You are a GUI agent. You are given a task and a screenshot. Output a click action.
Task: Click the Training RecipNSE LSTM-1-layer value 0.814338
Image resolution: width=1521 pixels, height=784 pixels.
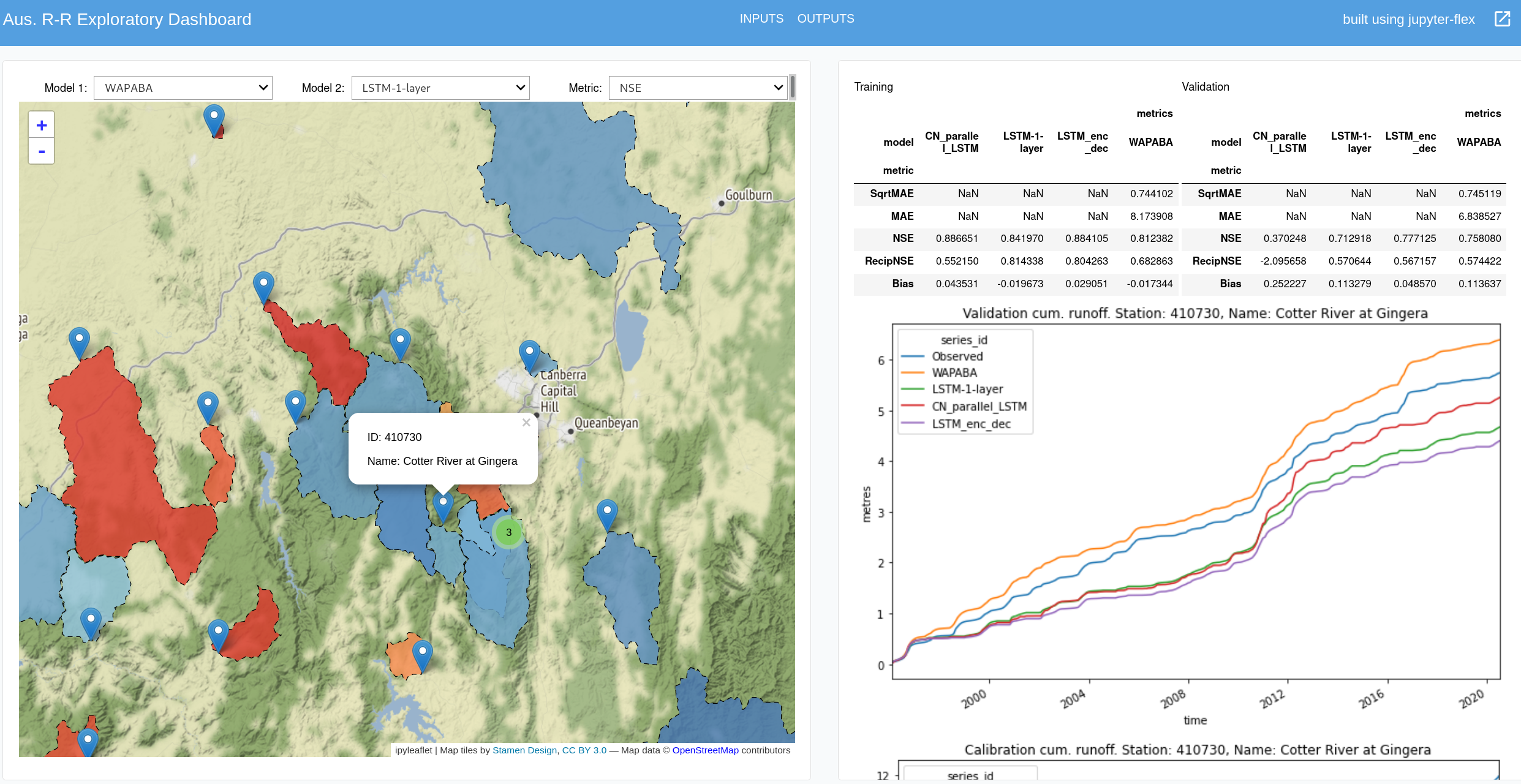point(1022,261)
